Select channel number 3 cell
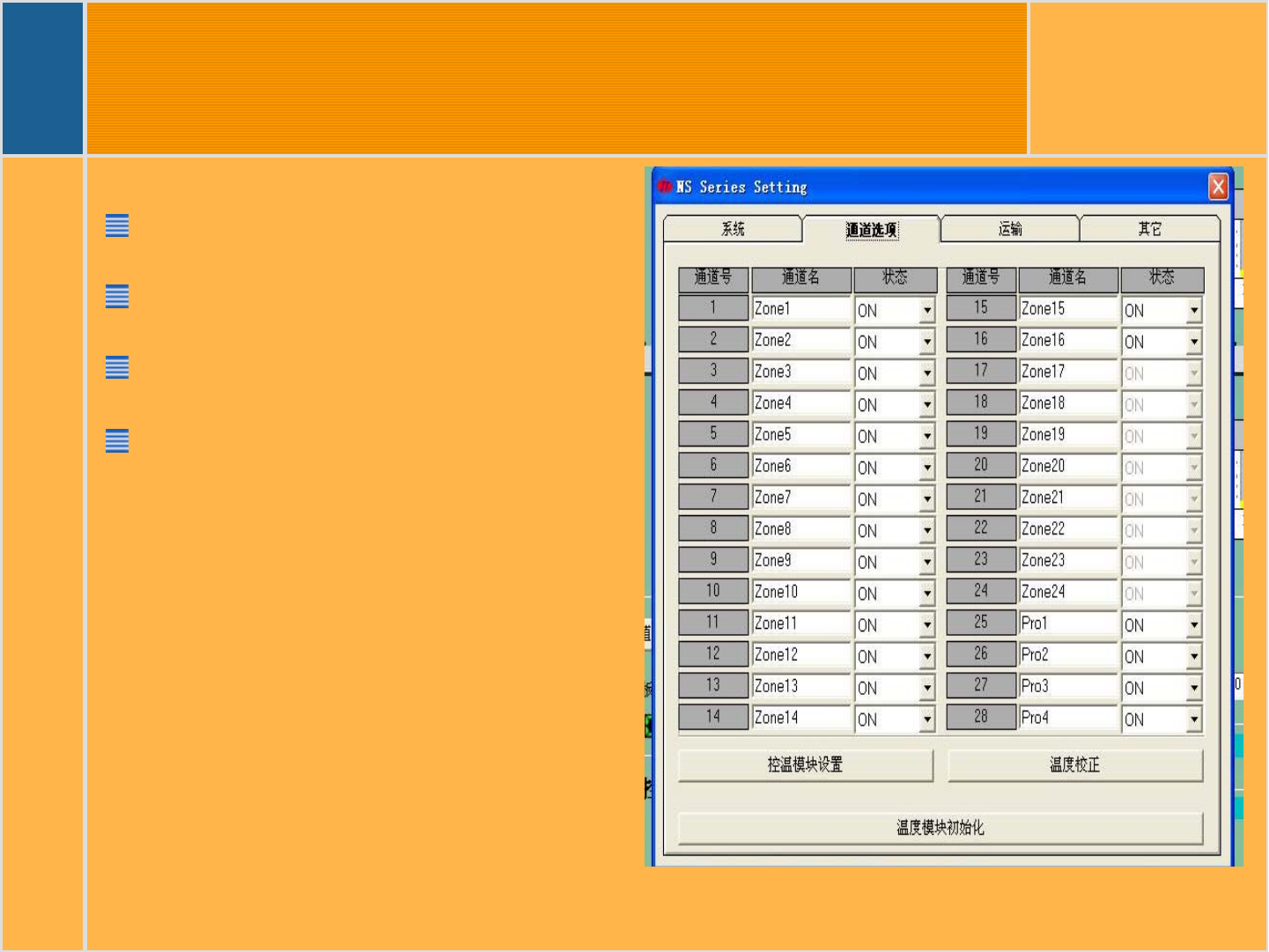 (x=713, y=371)
